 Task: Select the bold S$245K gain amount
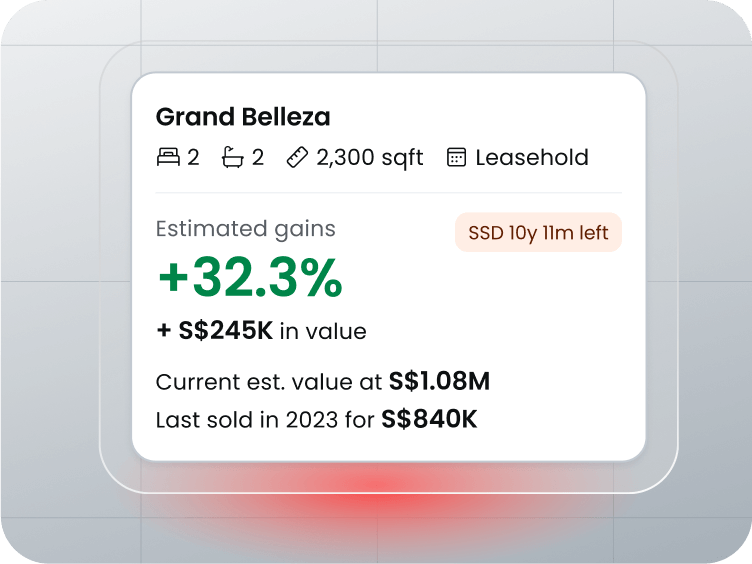click(x=226, y=331)
